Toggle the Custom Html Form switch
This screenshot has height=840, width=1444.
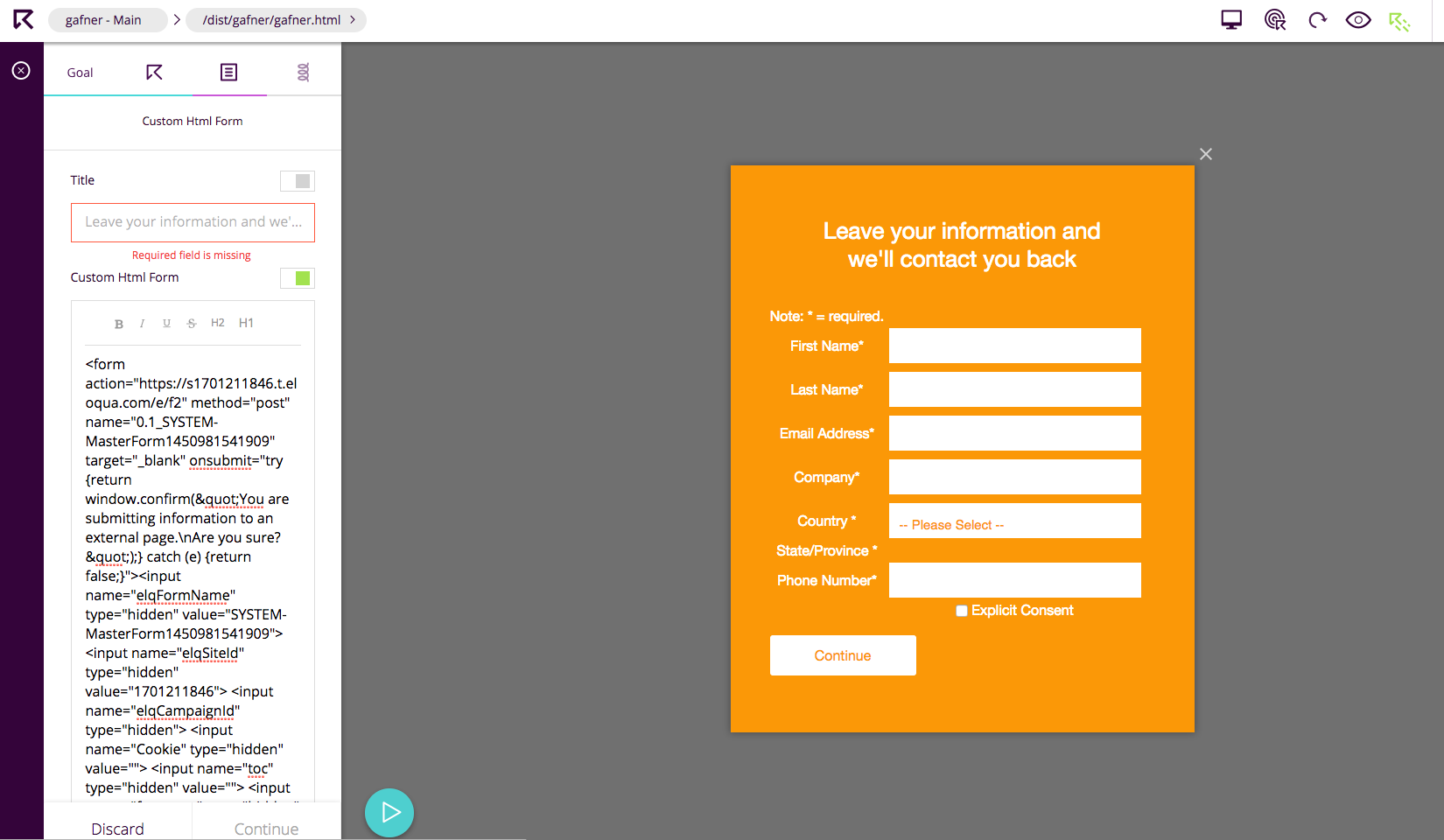[297, 278]
